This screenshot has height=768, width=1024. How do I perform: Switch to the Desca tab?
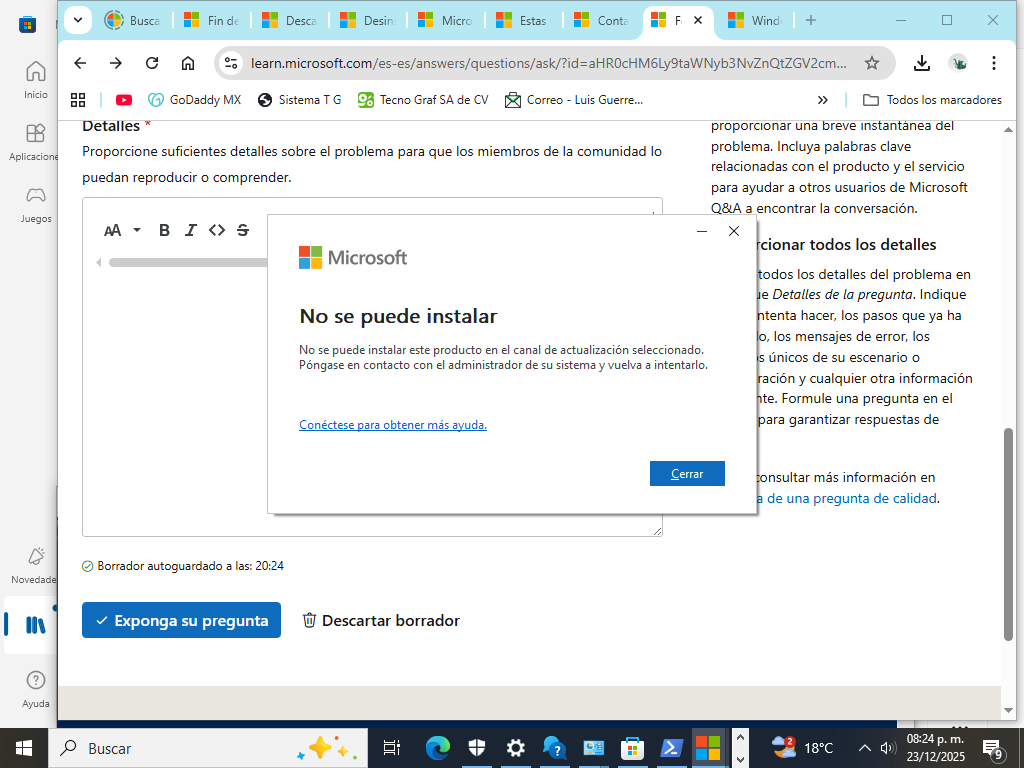point(289,20)
